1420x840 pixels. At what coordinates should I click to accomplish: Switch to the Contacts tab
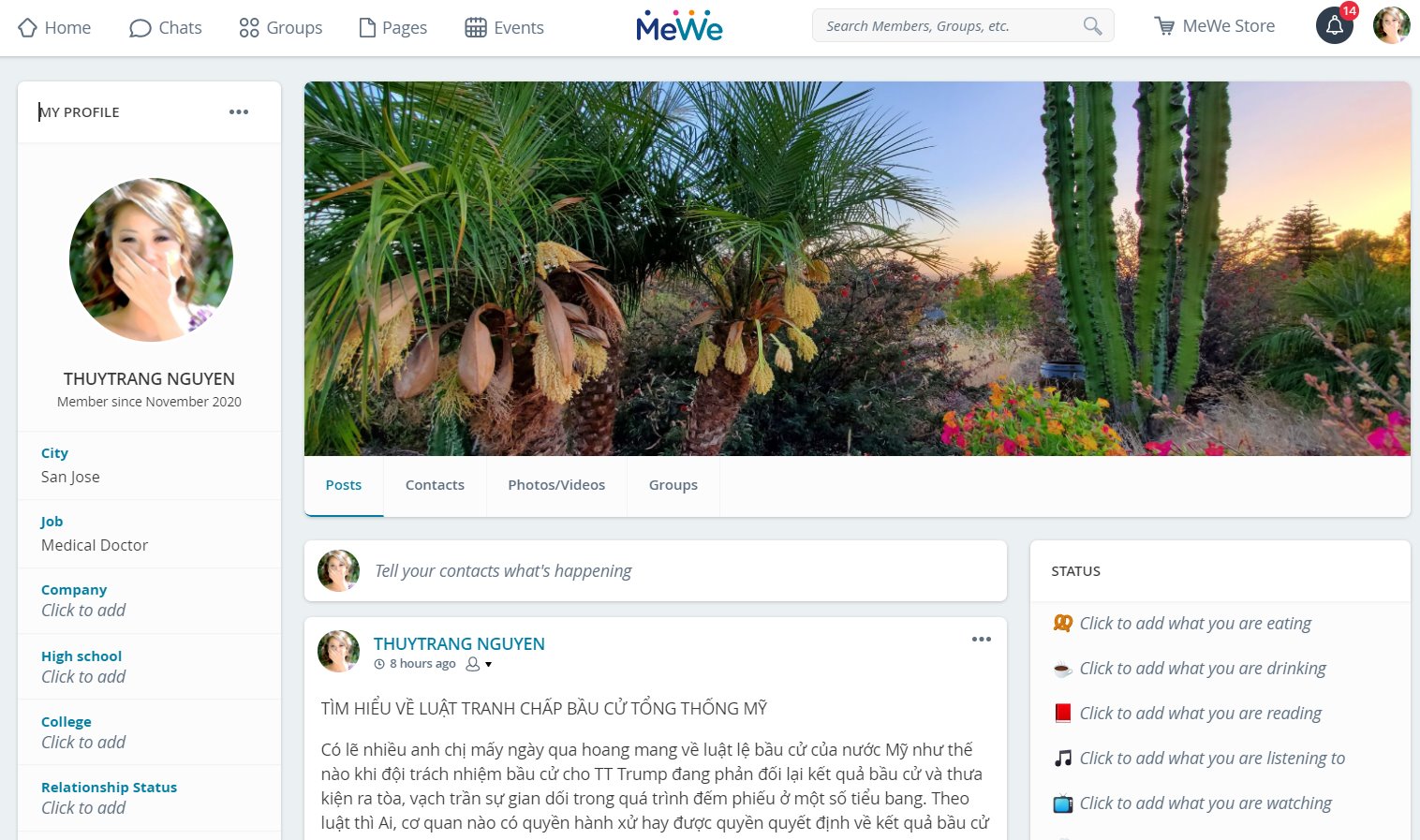[x=435, y=485]
